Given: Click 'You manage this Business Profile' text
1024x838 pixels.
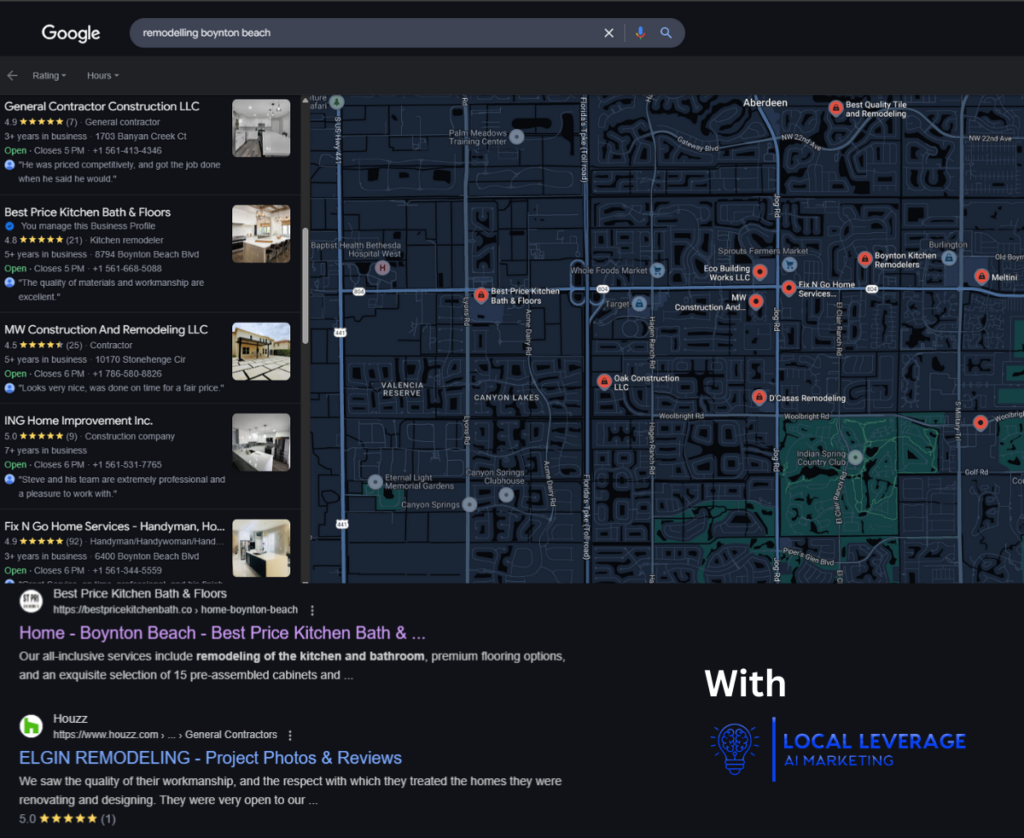Looking at the screenshot, I should coord(88,226).
